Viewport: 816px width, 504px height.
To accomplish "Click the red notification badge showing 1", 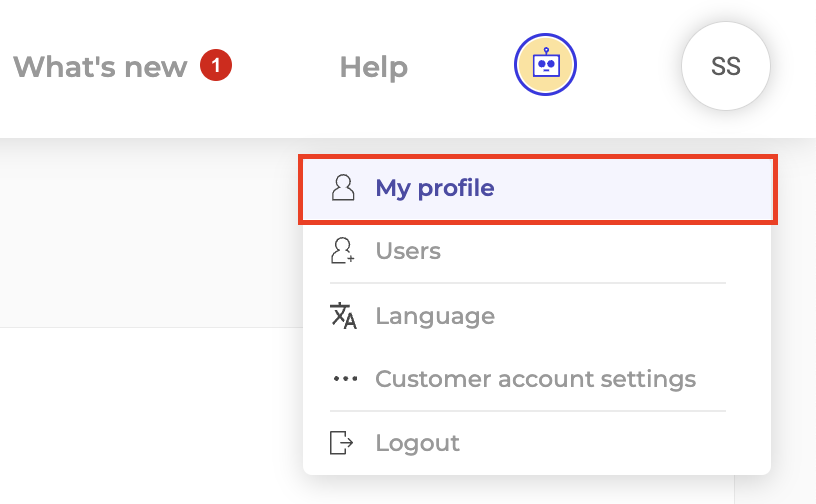I will (x=216, y=65).
